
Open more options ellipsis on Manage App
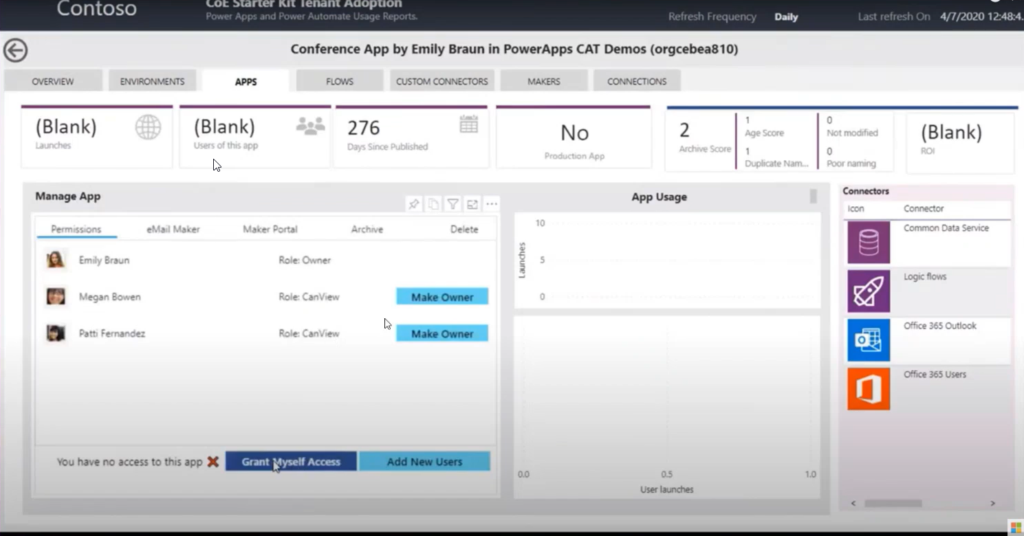(x=492, y=204)
